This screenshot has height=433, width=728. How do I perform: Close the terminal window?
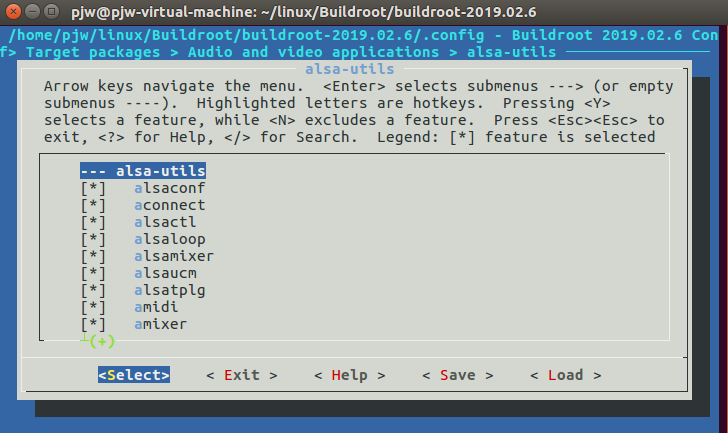[x=13, y=12]
